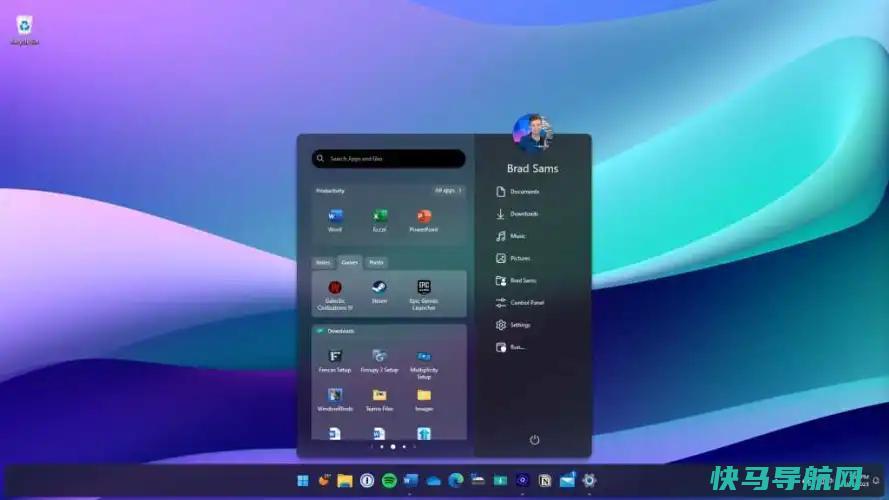Image resolution: width=889 pixels, height=500 pixels.
Task: Open the Pictures folder shortcut
Action: [513, 258]
